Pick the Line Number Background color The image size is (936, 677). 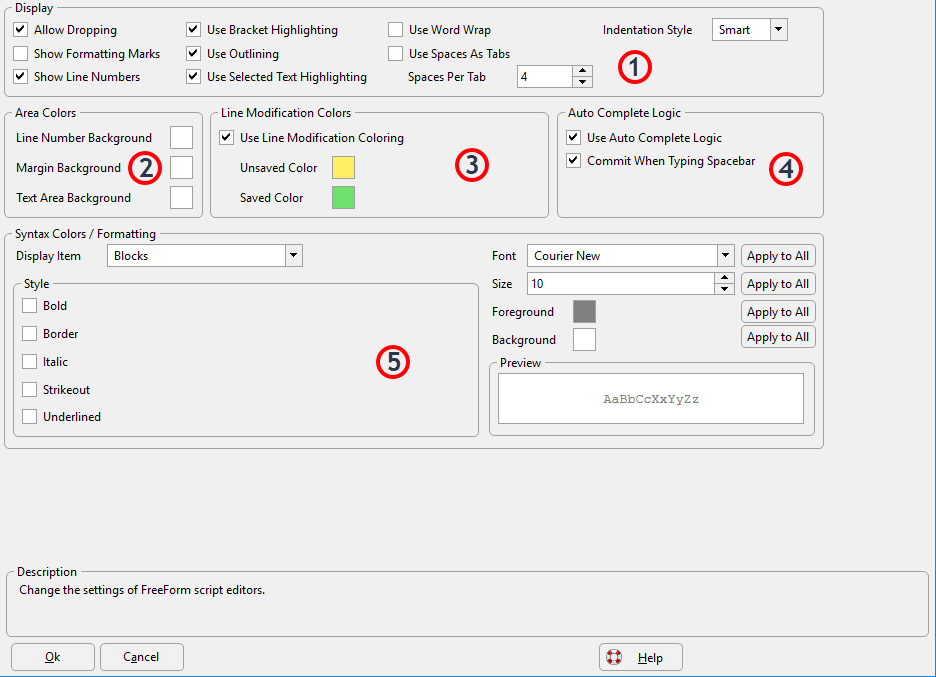181,137
